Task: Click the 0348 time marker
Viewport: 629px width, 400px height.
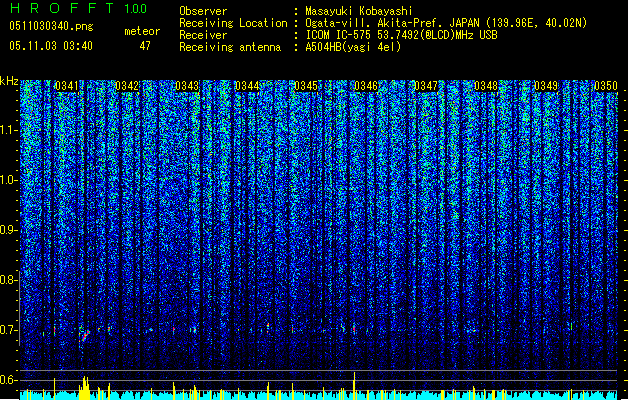Action: (486, 86)
